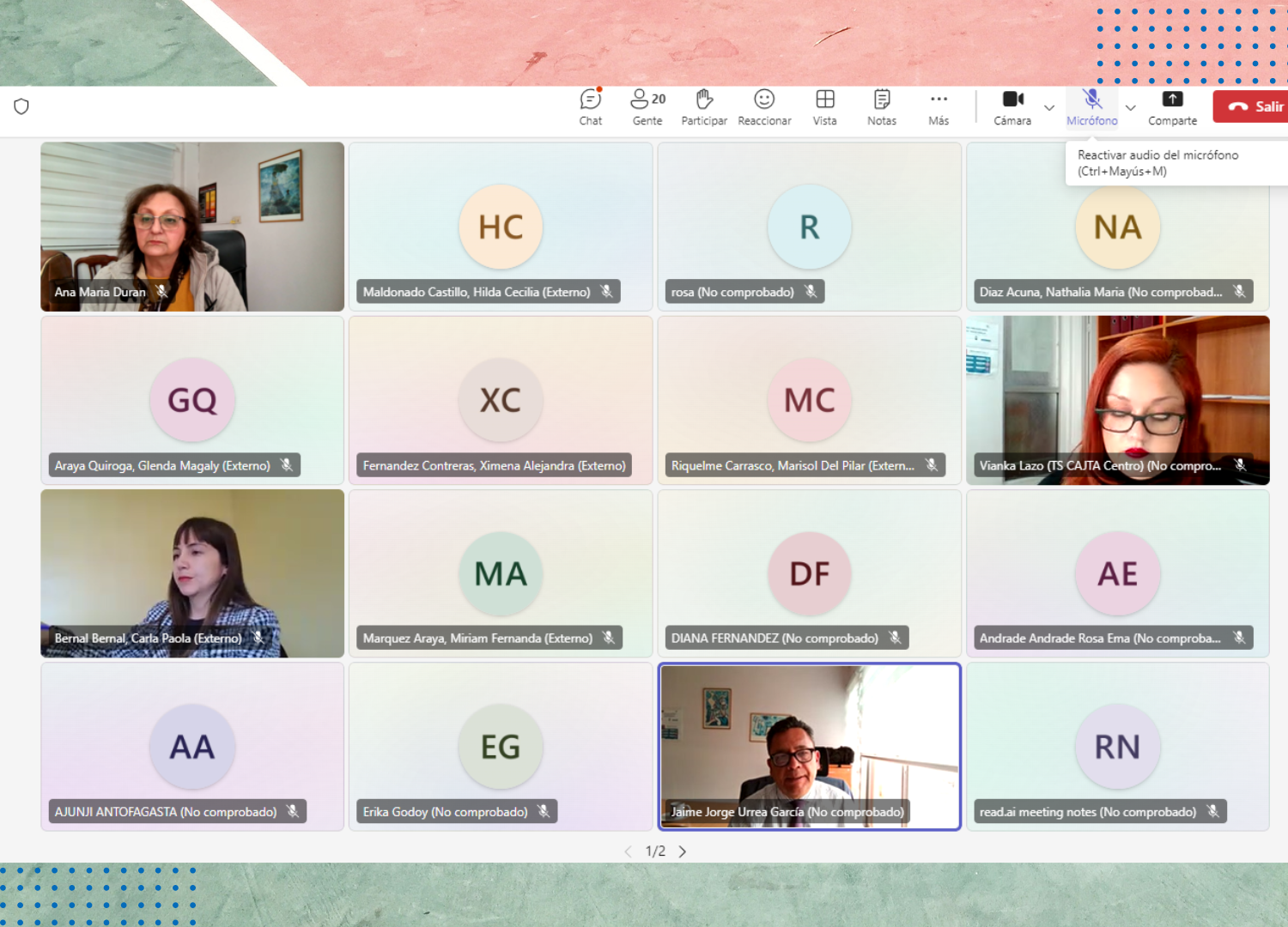Unmute the Micrófono

1091,107
